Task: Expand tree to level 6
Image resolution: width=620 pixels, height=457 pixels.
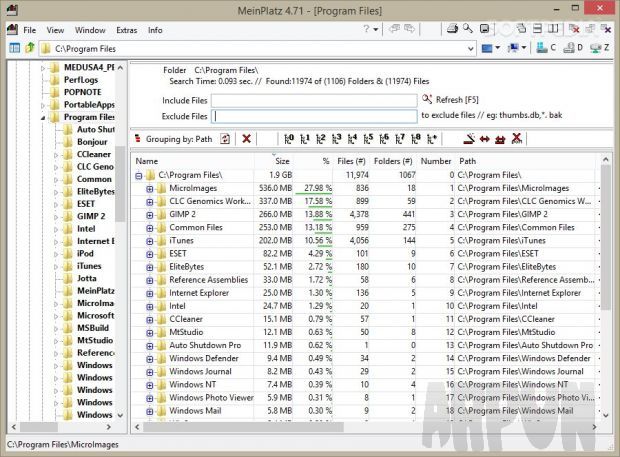Action: (x=384, y=139)
